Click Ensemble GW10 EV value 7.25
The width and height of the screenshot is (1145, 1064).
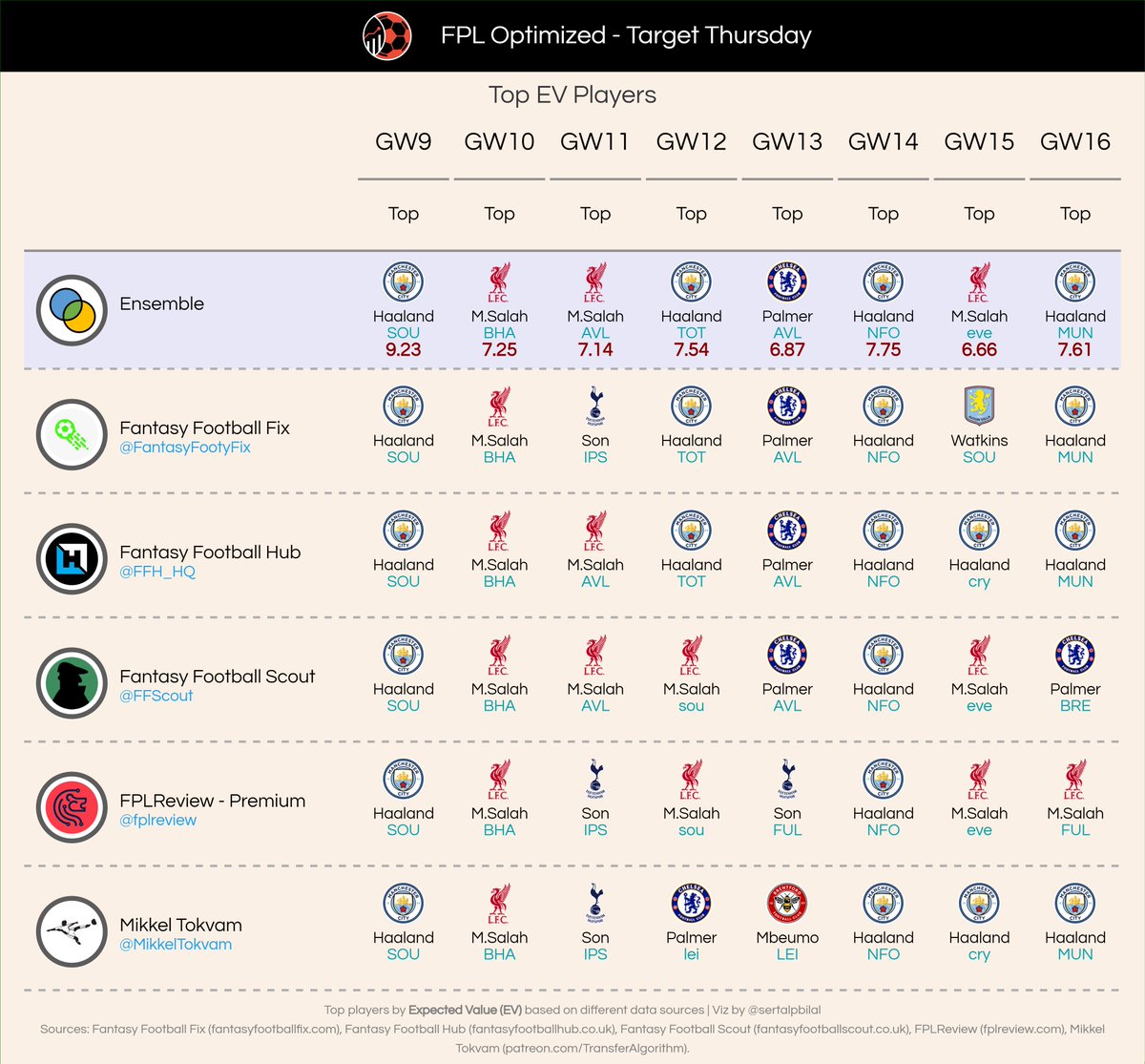[499, 349]
